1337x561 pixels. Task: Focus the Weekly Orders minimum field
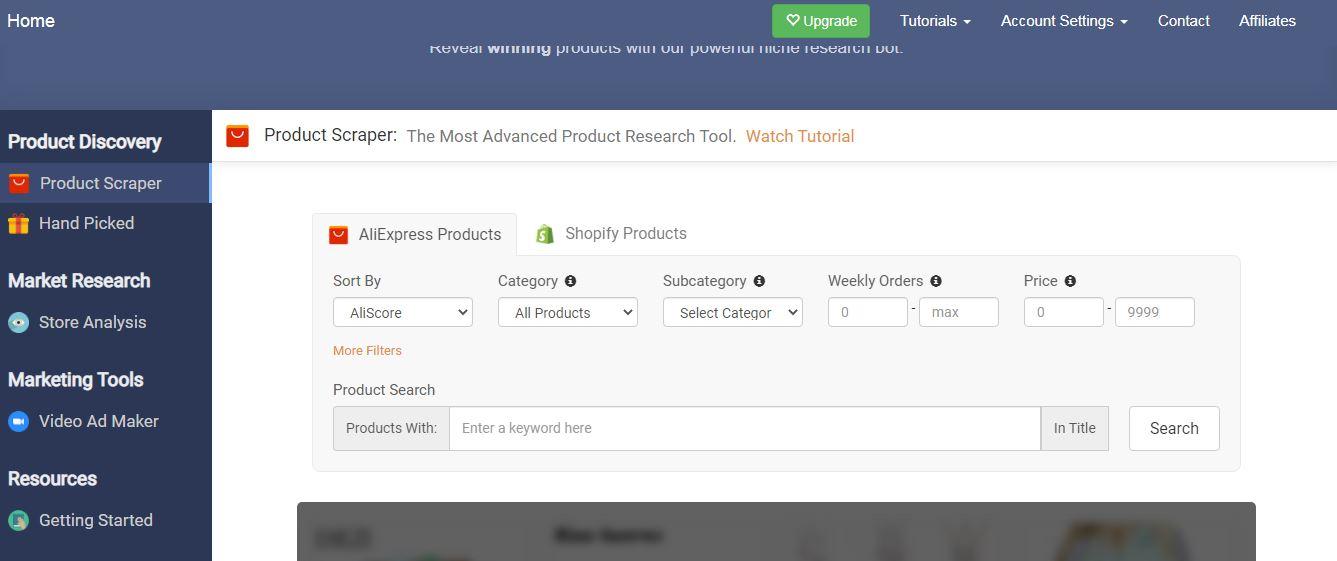(868, 312)
